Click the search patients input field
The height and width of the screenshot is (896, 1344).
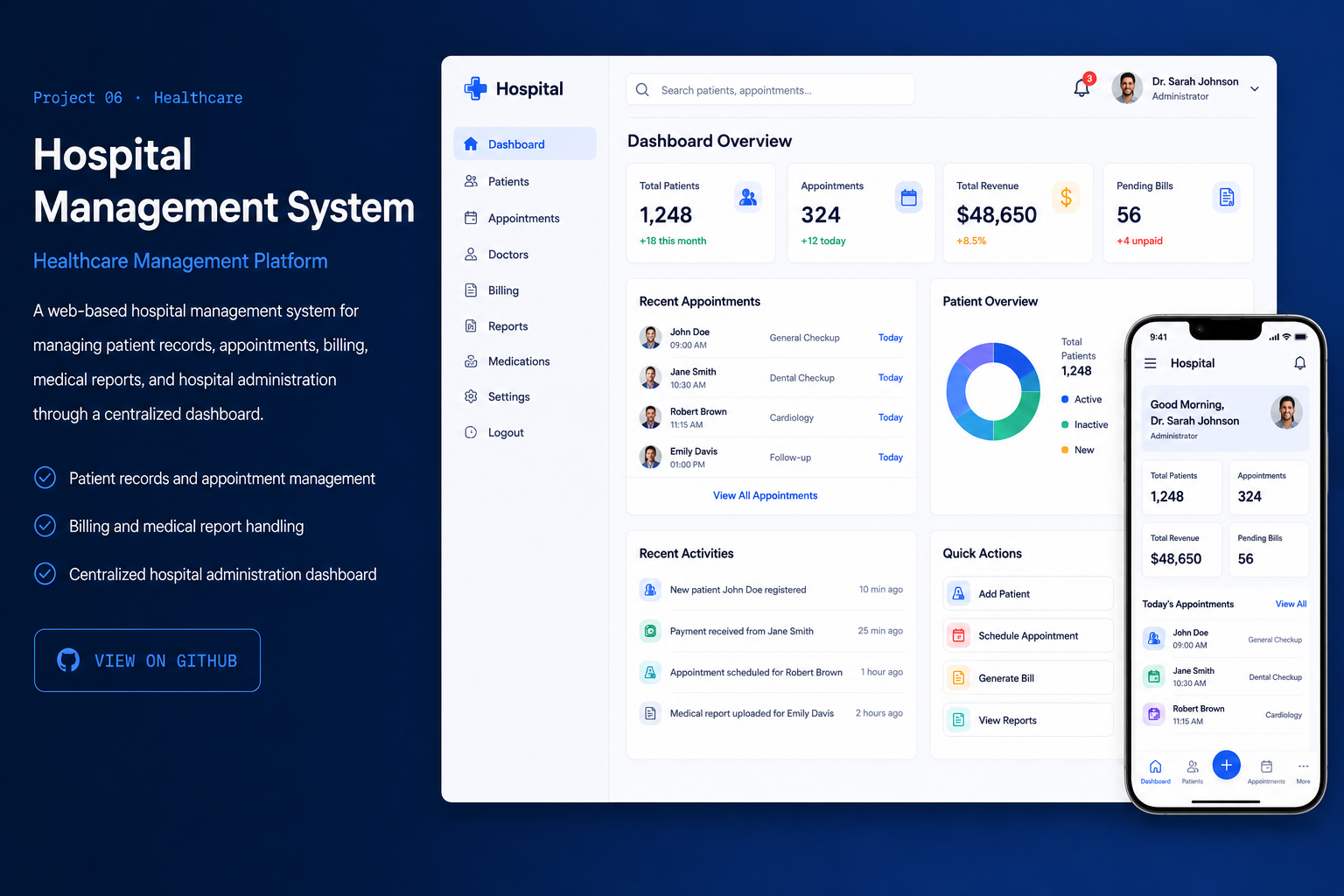point(770,89)
